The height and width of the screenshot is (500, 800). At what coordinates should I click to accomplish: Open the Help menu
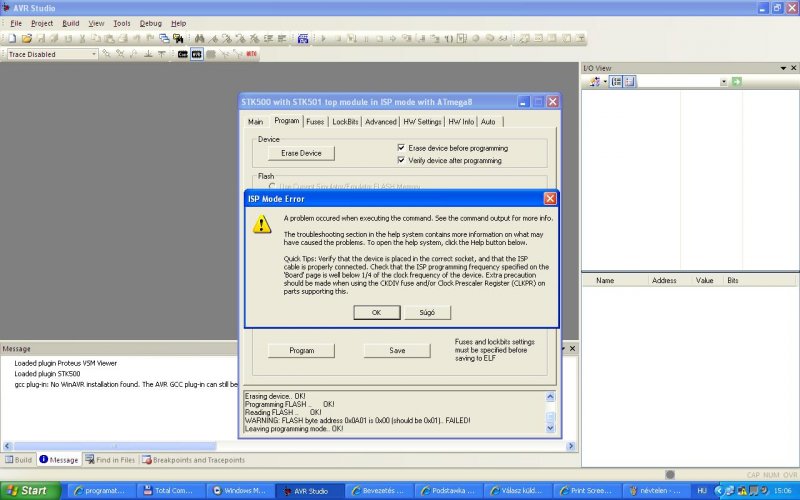point(178,23)
